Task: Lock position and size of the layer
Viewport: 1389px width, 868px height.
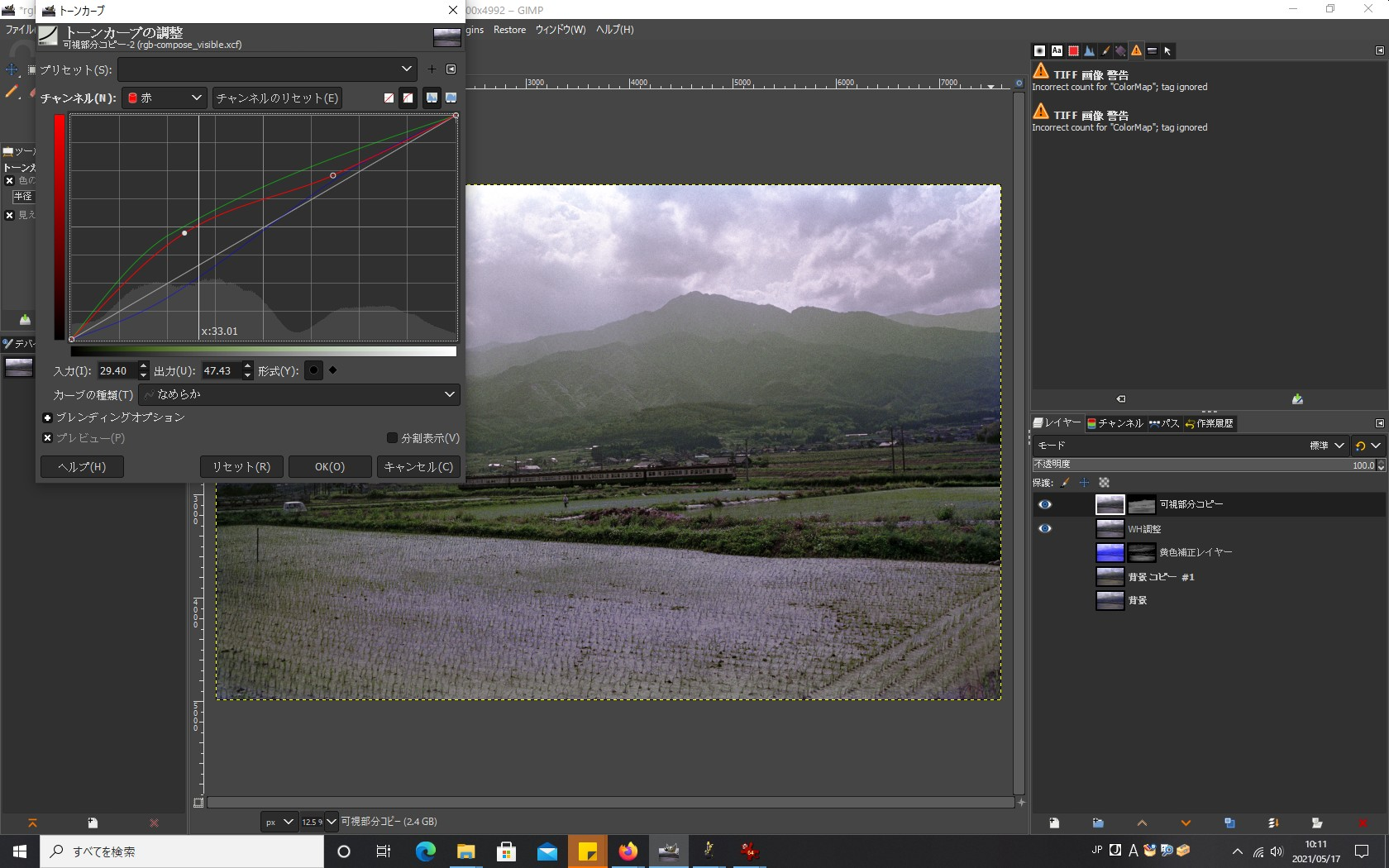Action: point(1084,483)
